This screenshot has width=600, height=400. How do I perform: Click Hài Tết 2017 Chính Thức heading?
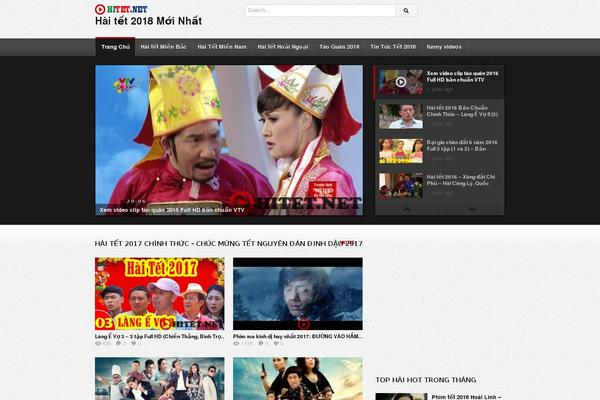pyautogui.click(x=228, y=243)
